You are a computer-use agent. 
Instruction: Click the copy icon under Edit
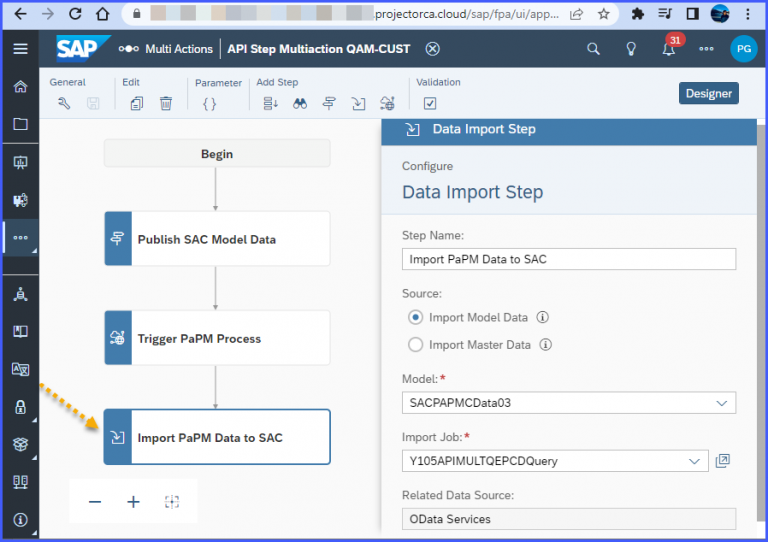[x=137, y=103]
